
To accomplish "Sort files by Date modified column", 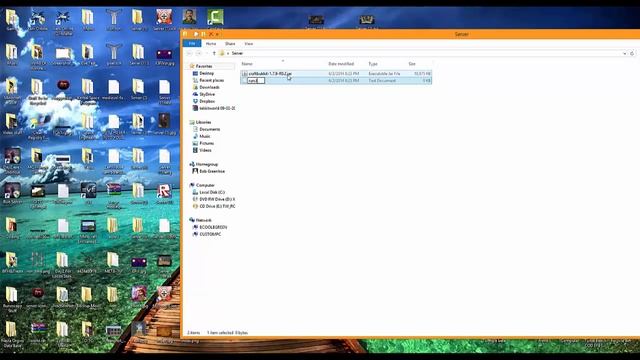I will (x=341, y=64).
